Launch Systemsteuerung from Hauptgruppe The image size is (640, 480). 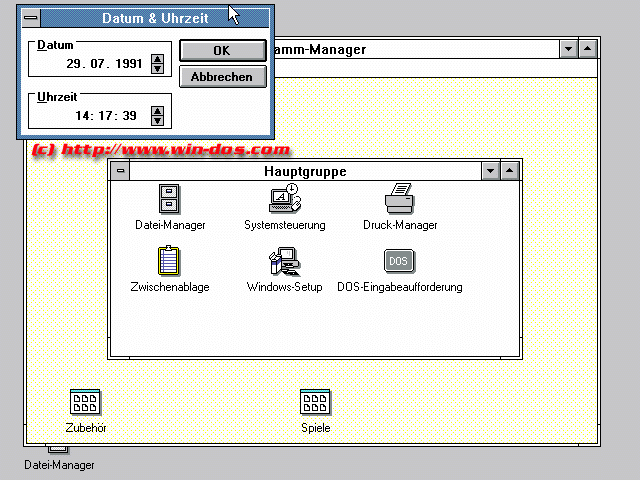(284, 199)
